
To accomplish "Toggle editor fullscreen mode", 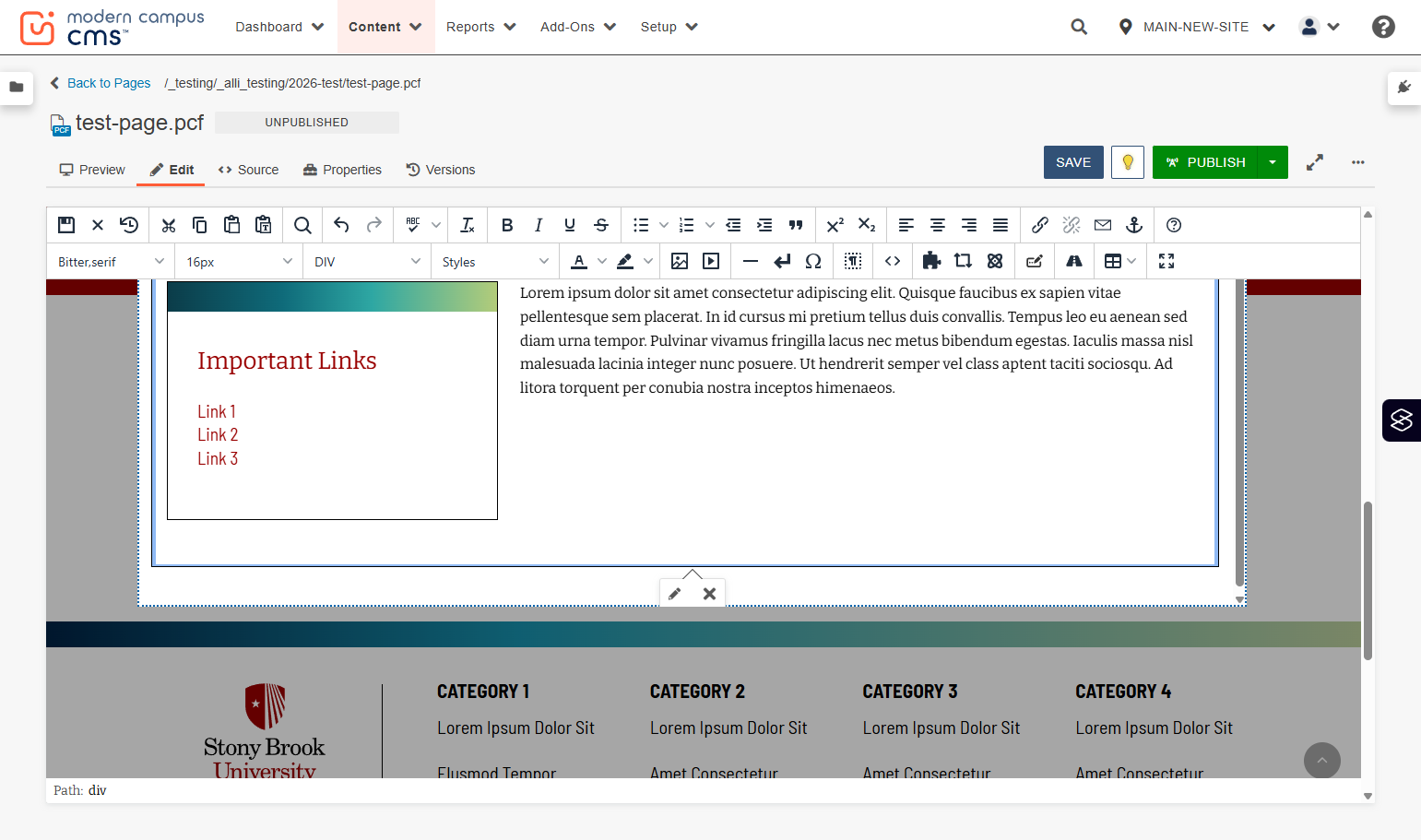I will coord(1166,261).
